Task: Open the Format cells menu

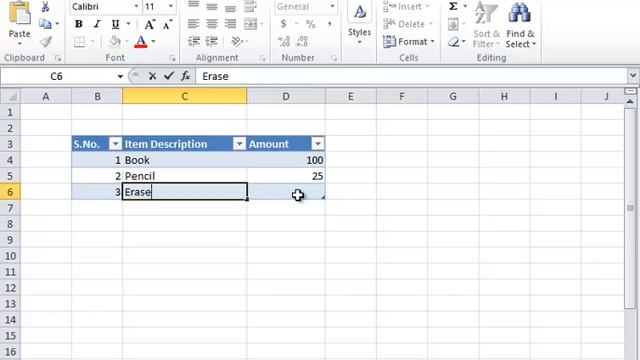Action: click(x=409, y=42)
